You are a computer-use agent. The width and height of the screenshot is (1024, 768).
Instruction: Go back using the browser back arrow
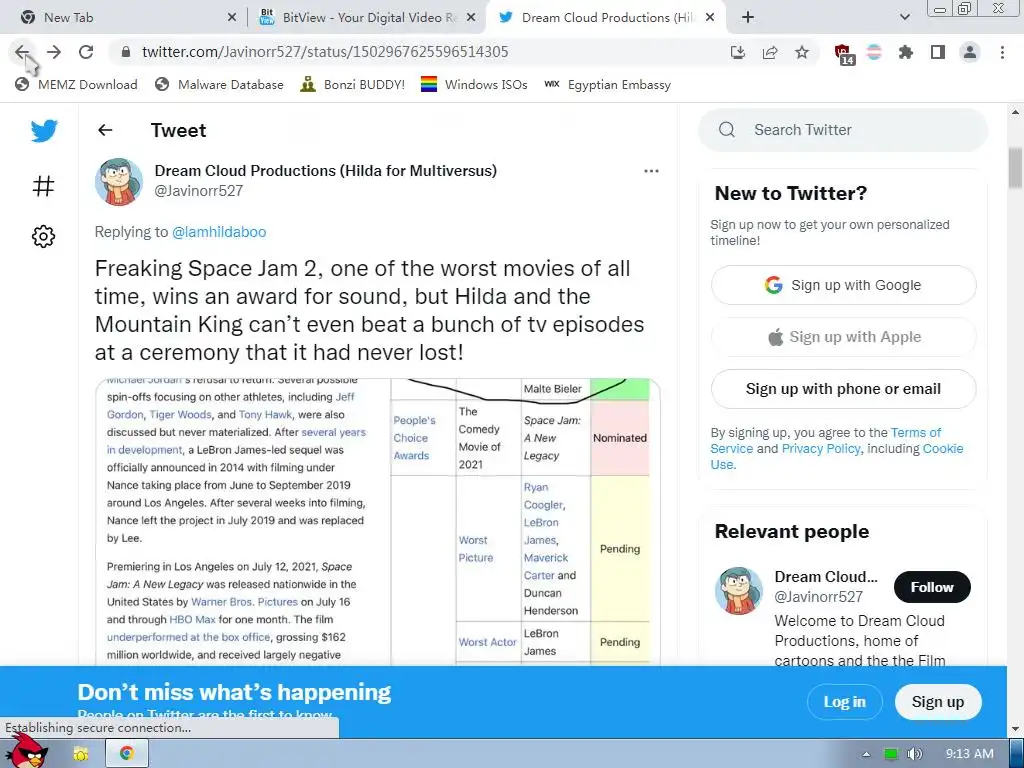tap(22, 52)
